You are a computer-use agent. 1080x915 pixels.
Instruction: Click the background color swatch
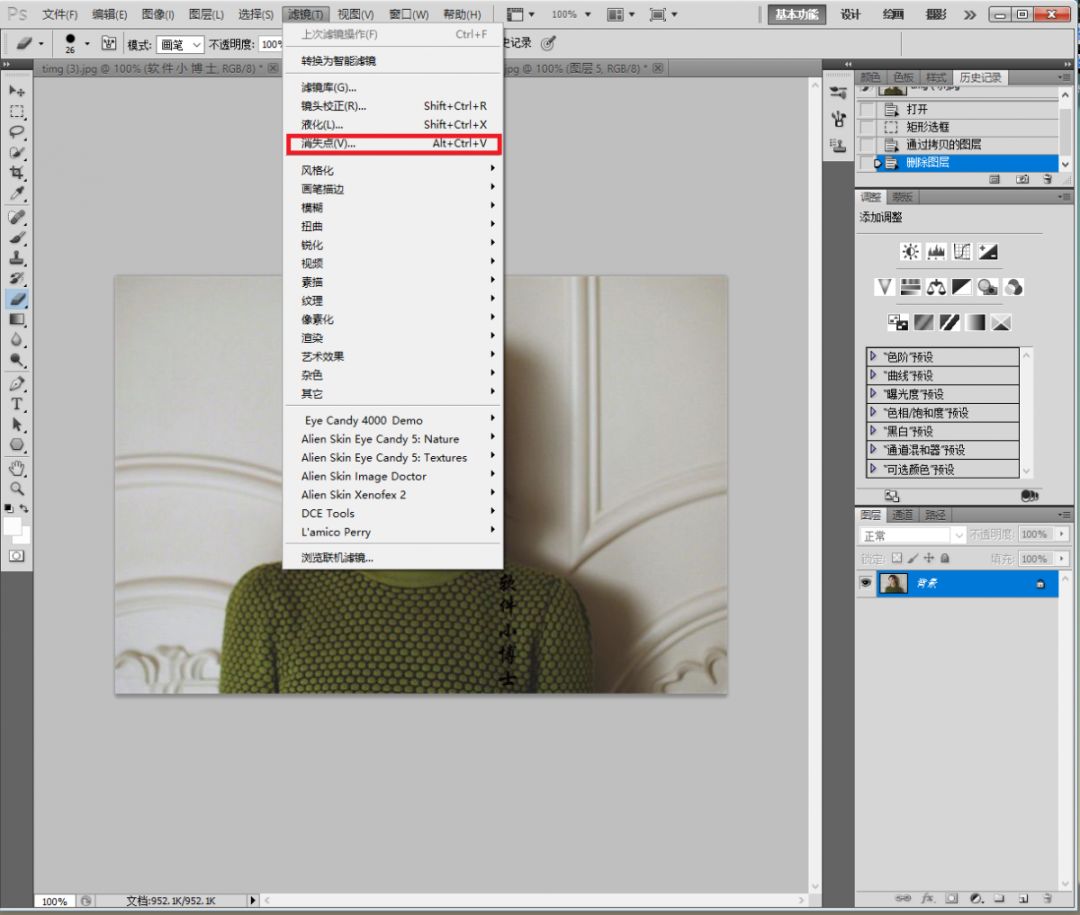pyautogui.click(x=23, y=535)
